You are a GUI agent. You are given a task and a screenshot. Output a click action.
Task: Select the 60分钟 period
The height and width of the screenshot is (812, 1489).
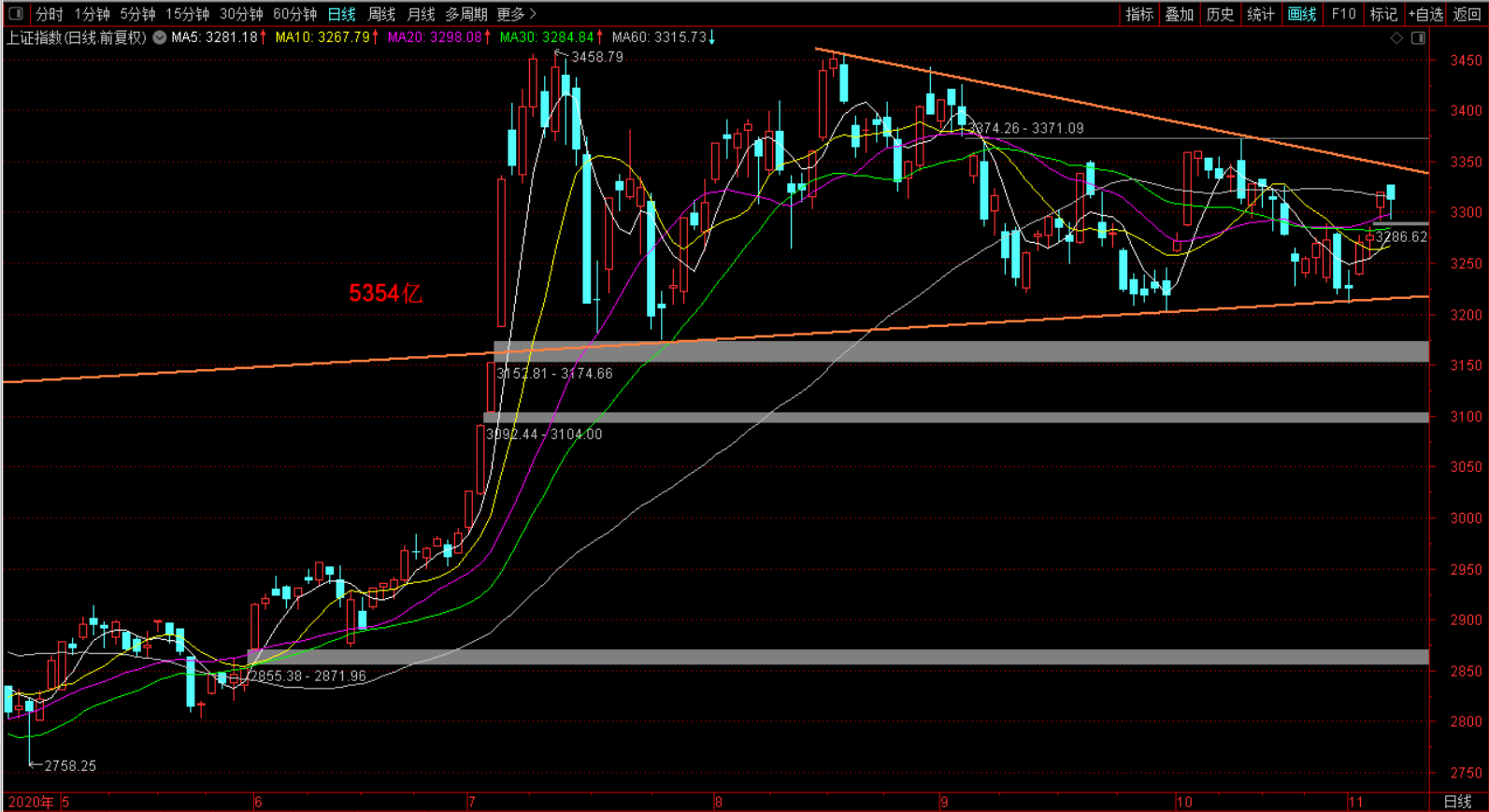point(294,14)
